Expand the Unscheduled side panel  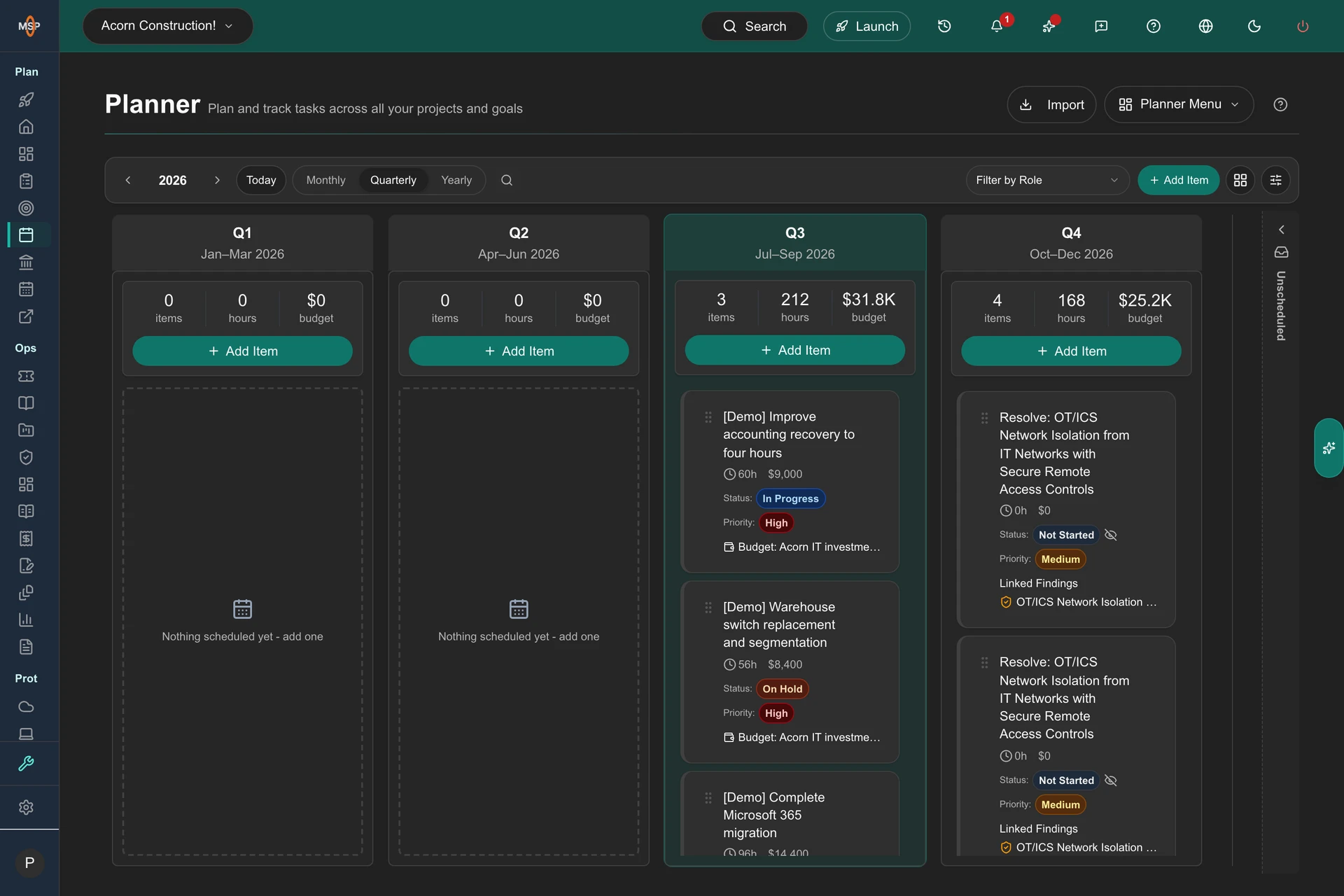coord(1281,230)
